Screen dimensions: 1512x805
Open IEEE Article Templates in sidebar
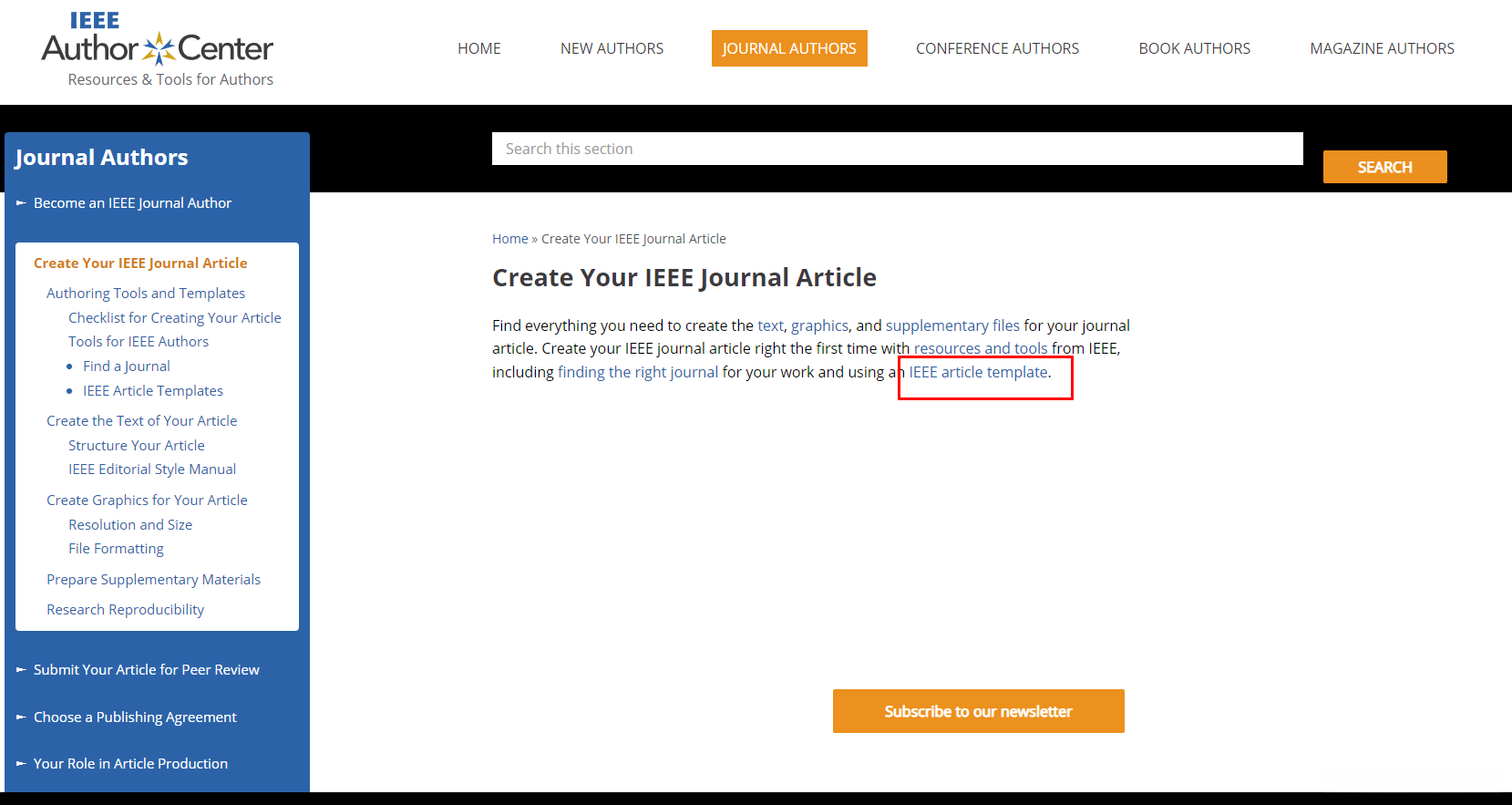tap(153, 390)
